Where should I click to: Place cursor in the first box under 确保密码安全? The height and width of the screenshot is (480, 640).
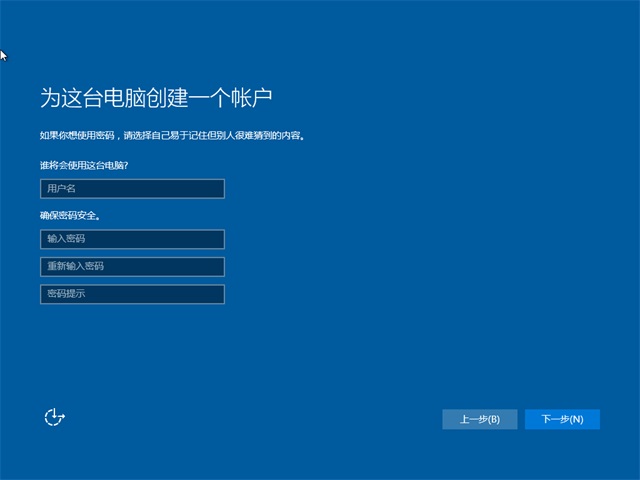(x=132, y=239)
